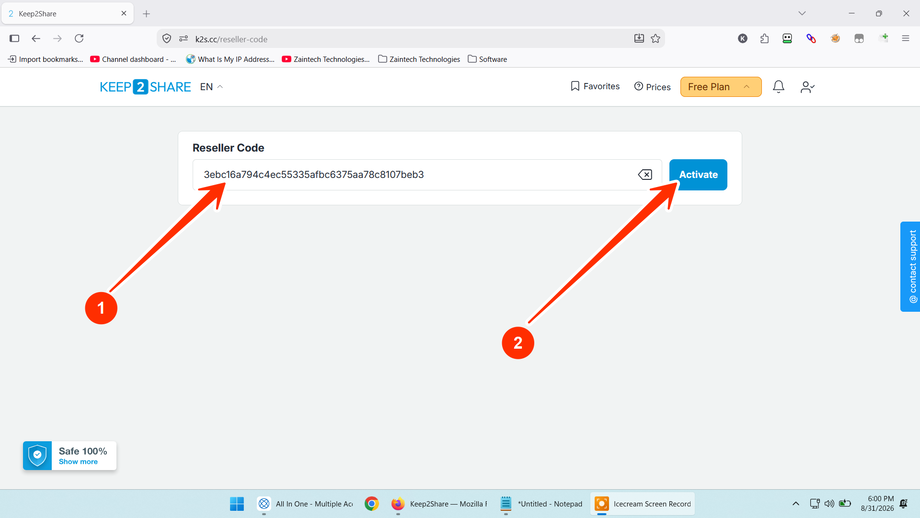Open Firefox application menu hamburger
This screenshot has width=920, height=518.
905,39
